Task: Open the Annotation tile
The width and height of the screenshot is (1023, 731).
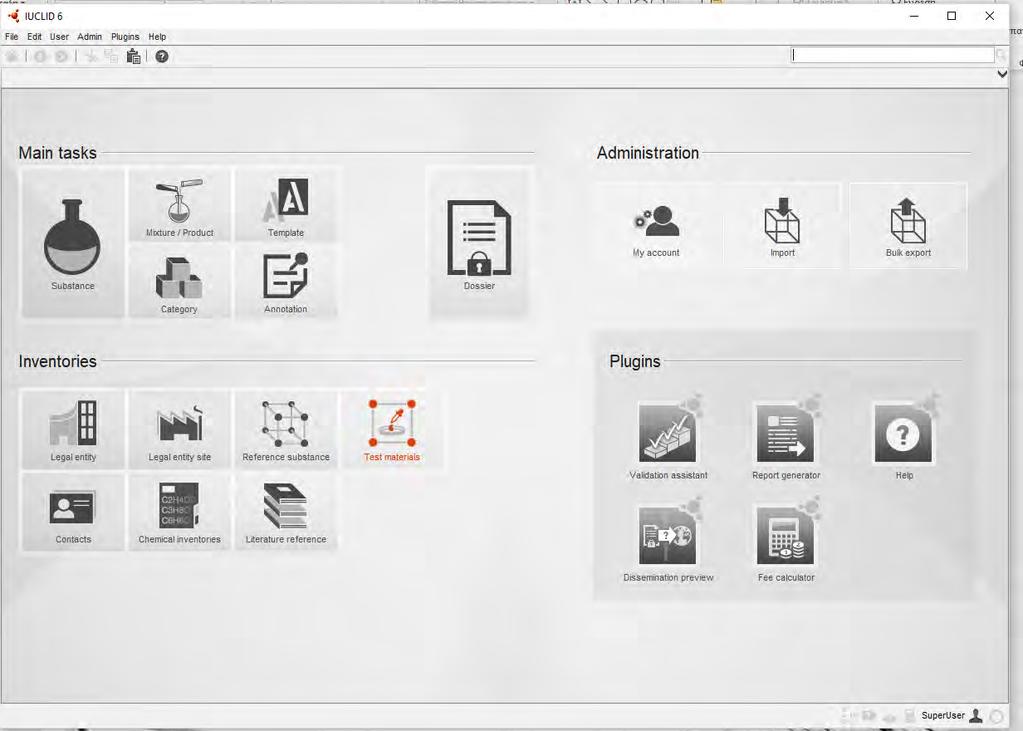Action: point(286,282)
